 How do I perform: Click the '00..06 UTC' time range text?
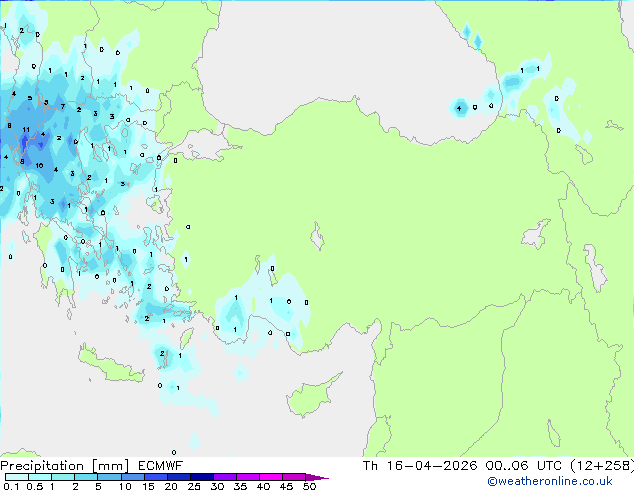pyautogui.click(x=524, y=466)
